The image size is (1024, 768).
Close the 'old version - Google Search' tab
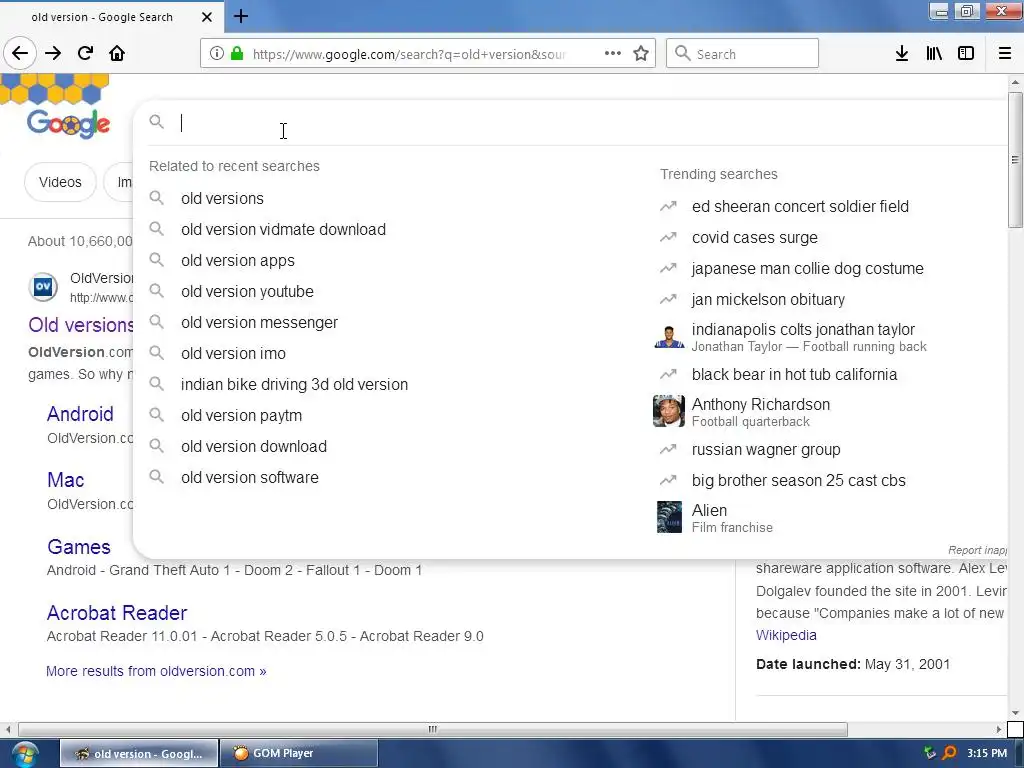[206, 17]
